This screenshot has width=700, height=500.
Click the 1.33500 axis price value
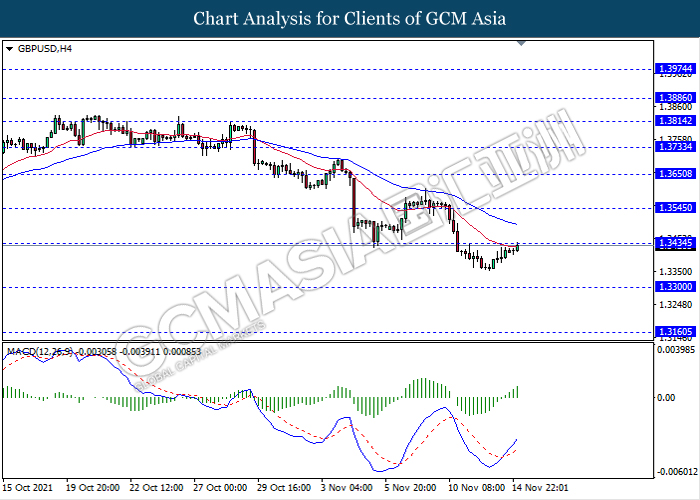675,271
